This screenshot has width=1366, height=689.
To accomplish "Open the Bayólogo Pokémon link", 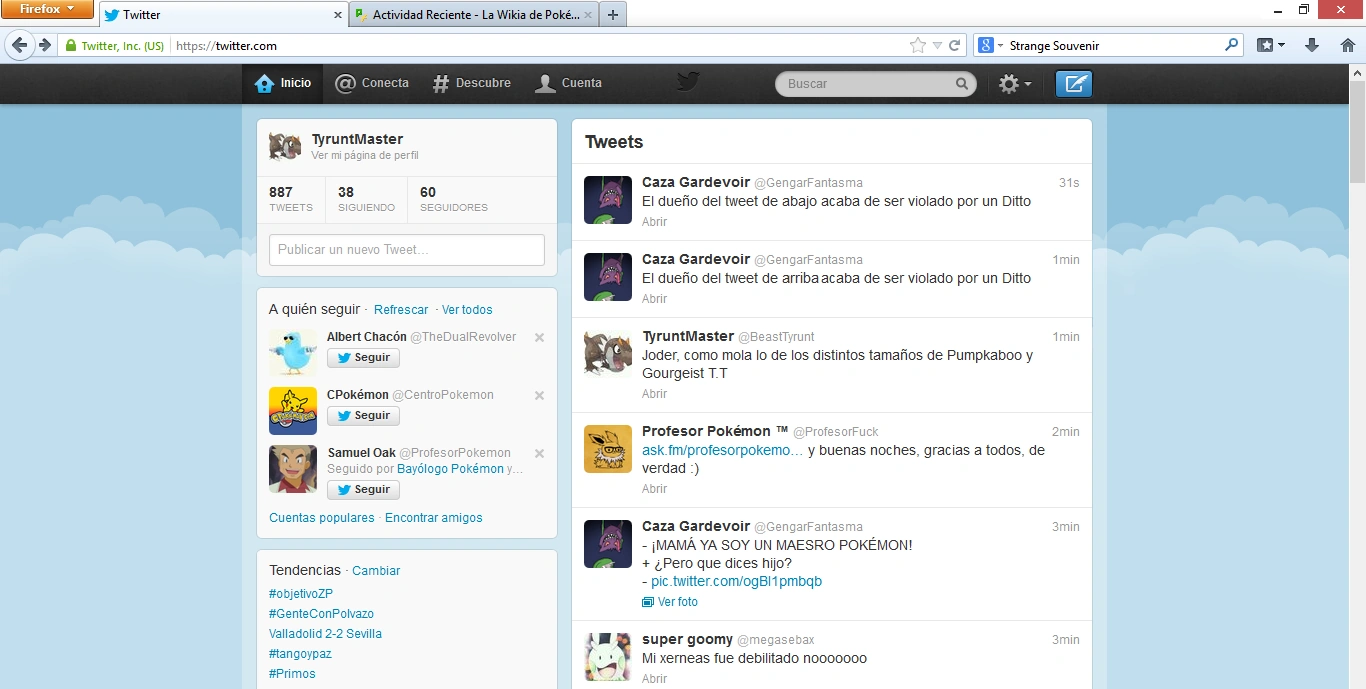I will [x=450, y=469].
